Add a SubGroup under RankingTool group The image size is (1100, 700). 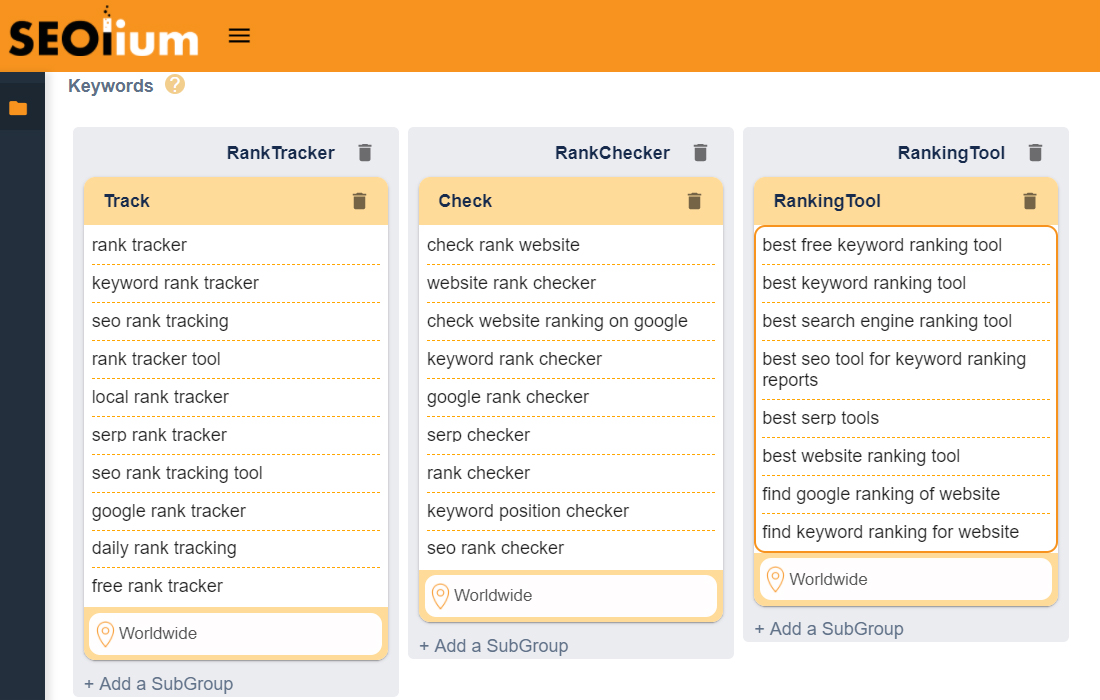[829, 629]
